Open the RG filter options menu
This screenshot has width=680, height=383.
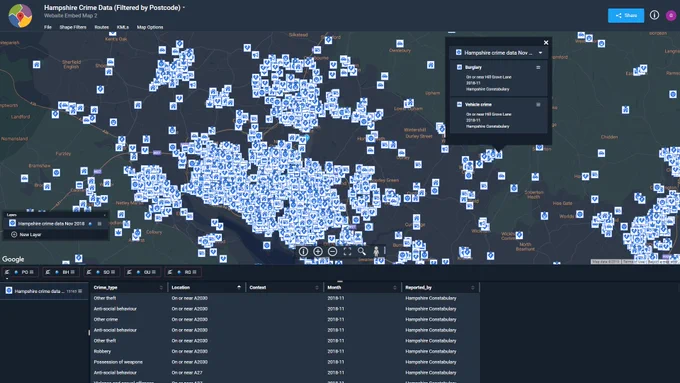point(194,272)
